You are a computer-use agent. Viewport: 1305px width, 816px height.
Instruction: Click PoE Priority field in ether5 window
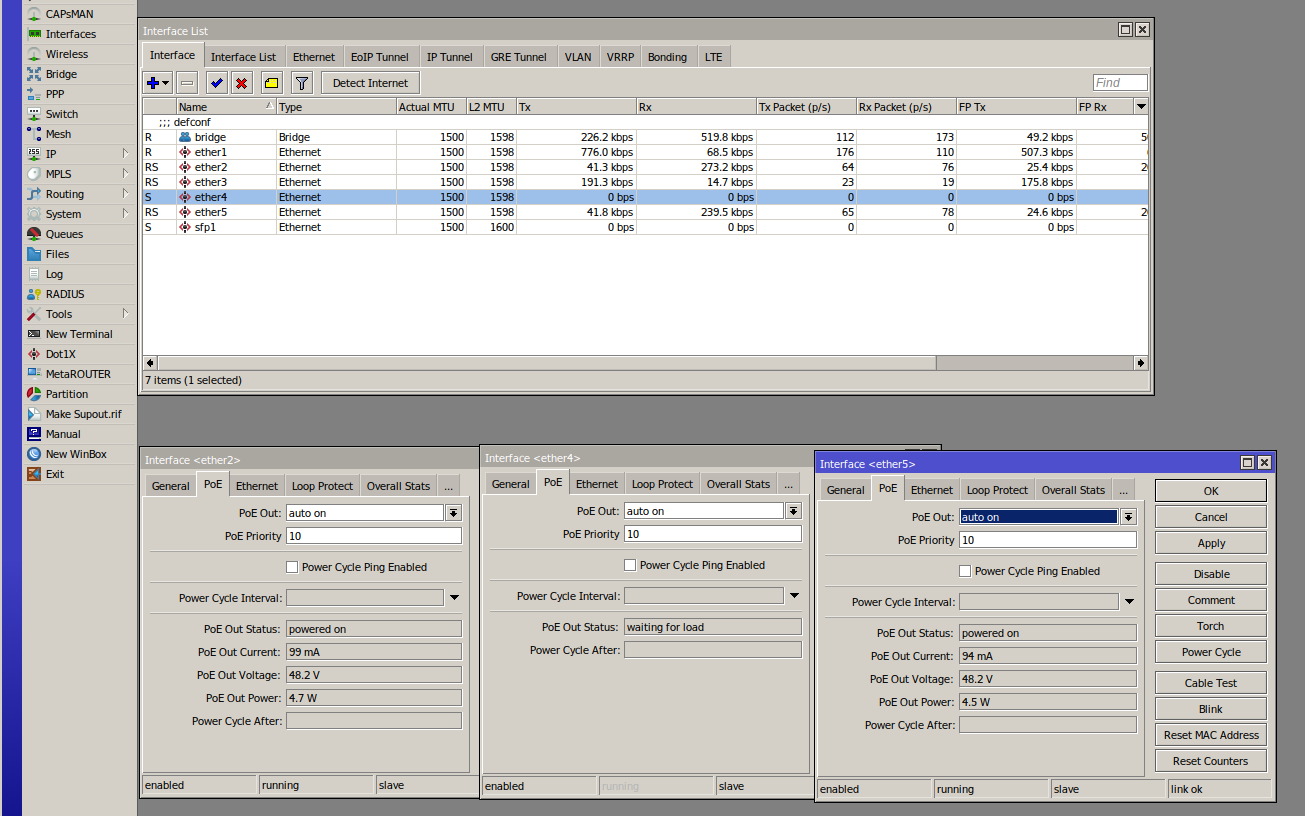tap(1047, 540)
